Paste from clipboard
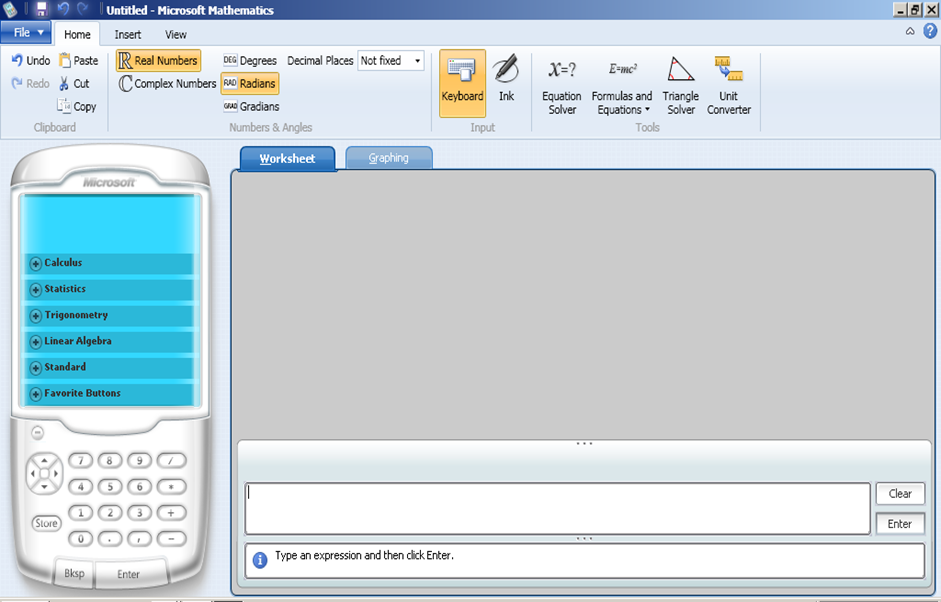Screen dimensions: 941x602 (79, 61)
